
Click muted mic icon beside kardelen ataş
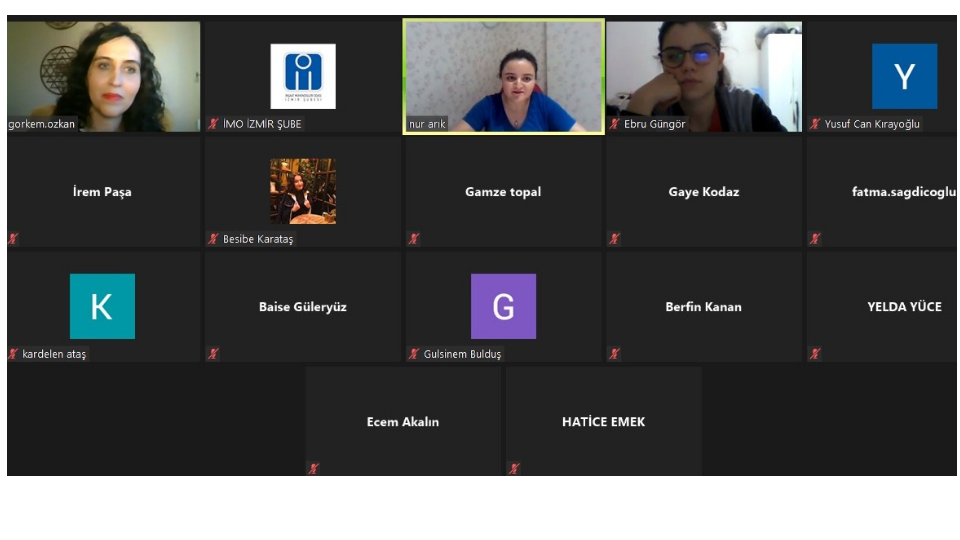13,354
